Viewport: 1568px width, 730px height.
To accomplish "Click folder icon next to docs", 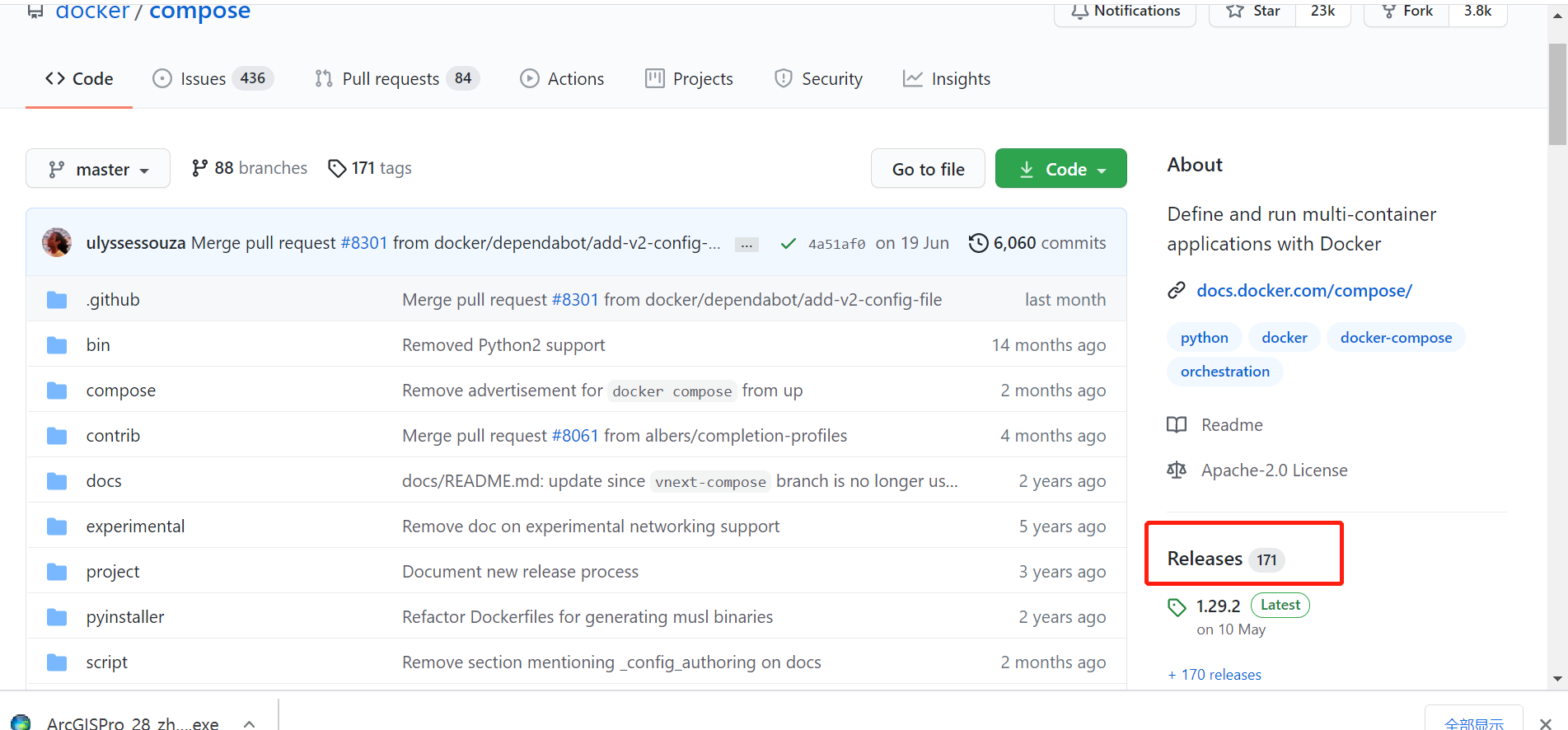I will point(57,481).
